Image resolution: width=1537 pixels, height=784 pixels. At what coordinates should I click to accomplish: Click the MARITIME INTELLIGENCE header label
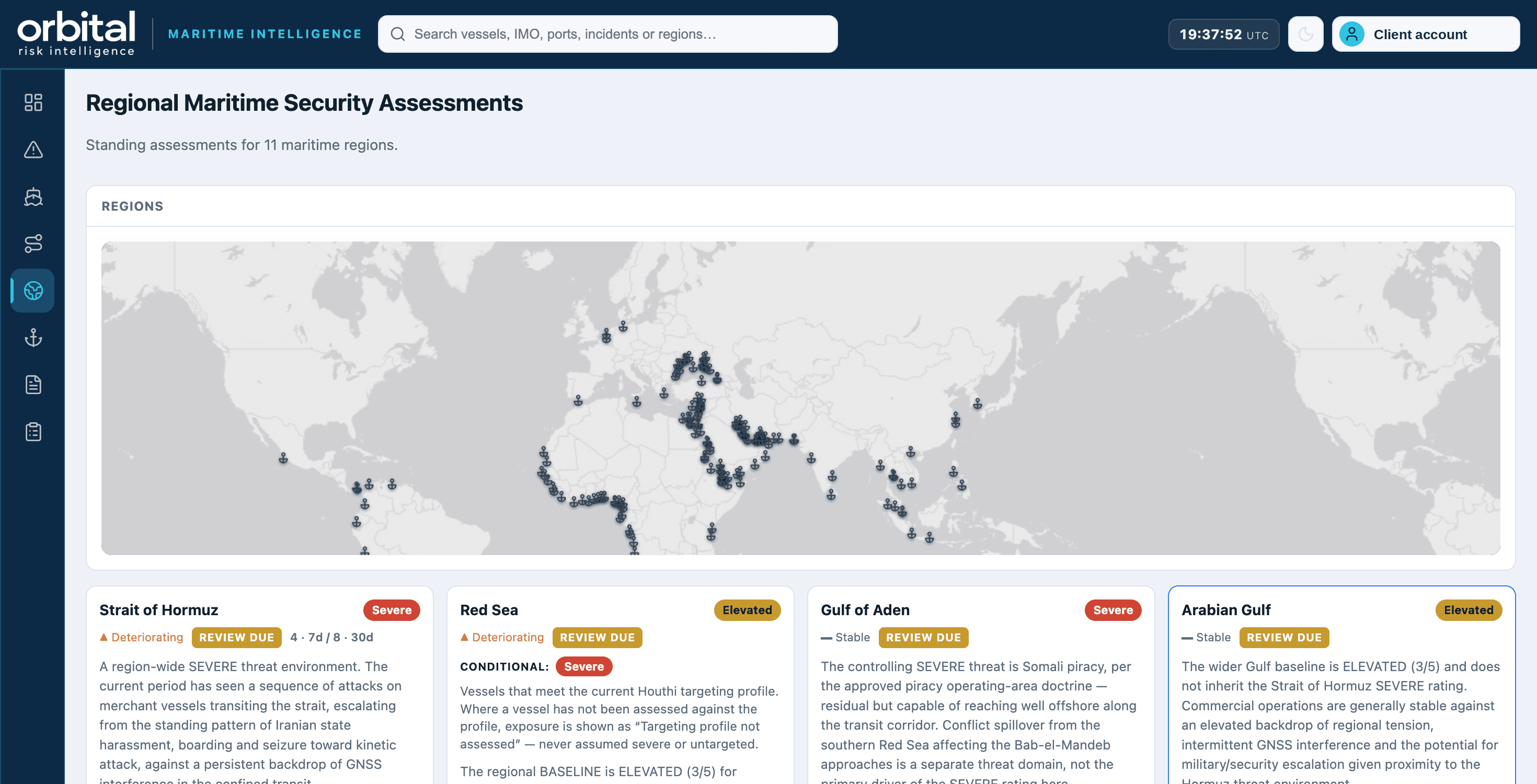(265, 34)
